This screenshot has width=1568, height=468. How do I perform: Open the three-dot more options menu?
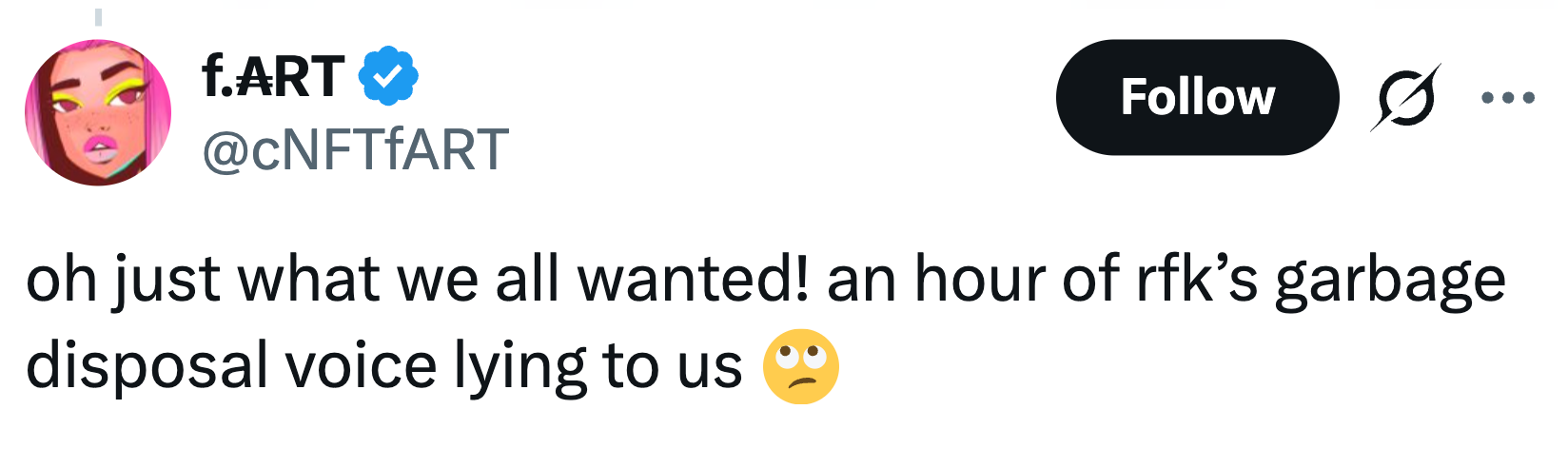tap(1508, 97)
